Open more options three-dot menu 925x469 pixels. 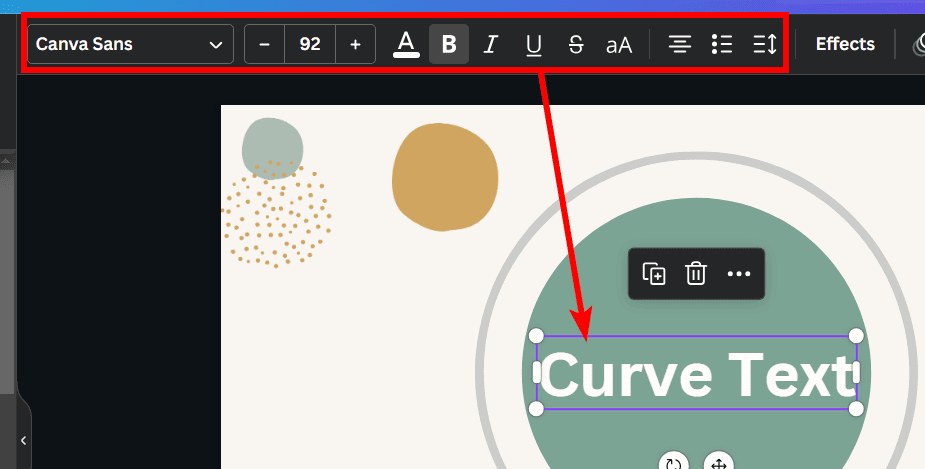739,274
